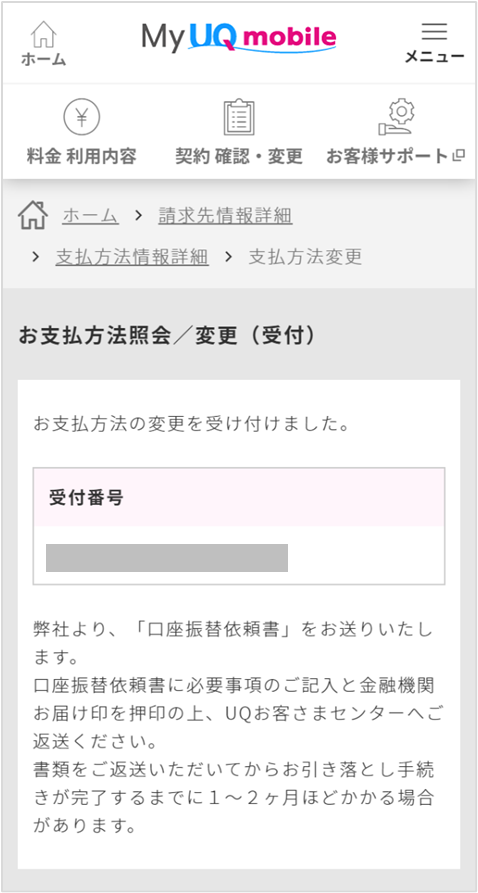Image resolution: width=478 pixels, height=893 pixels.
Task: Click the 支払方法変更 breadcrumb text
Action: pyautogui.click(x=305, y=257)
